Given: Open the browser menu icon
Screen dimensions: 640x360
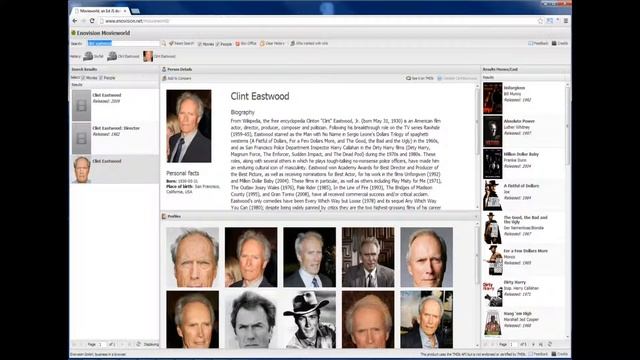Looking at the screenshot, I should tap(566, 21).
